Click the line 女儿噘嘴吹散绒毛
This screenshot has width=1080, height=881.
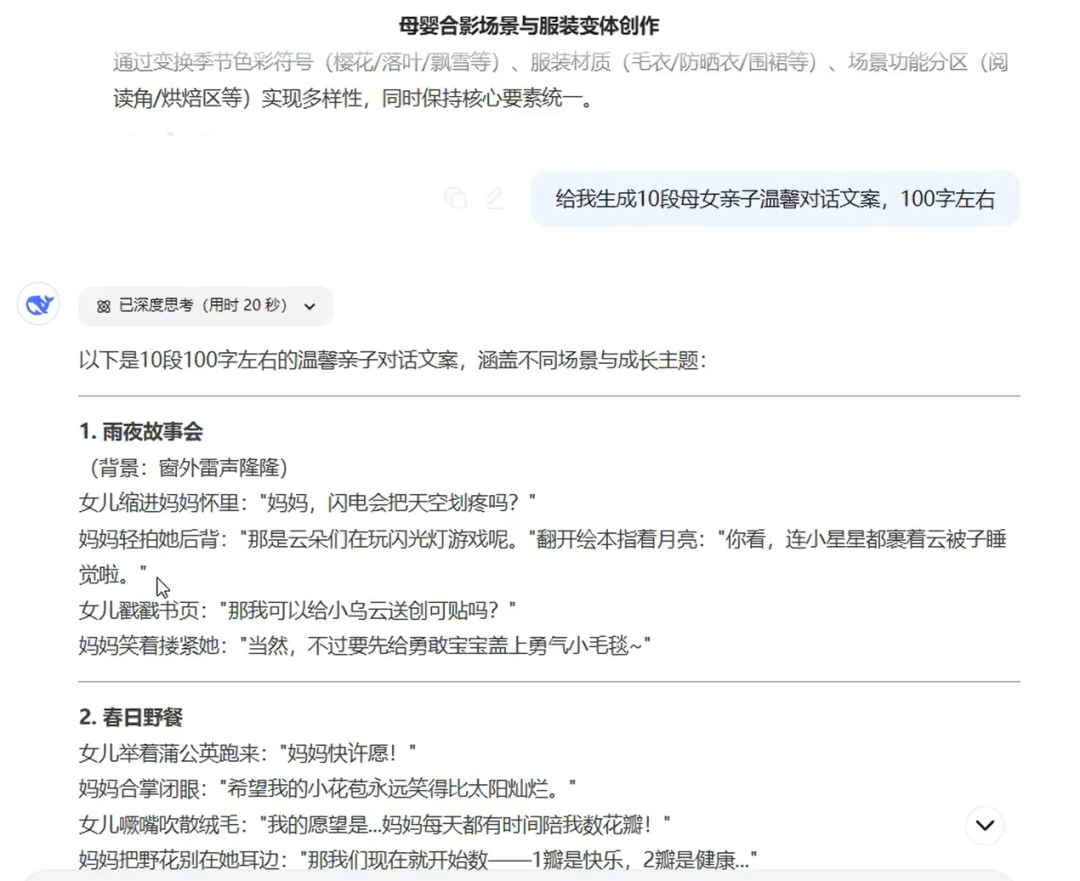click(375, 824)
